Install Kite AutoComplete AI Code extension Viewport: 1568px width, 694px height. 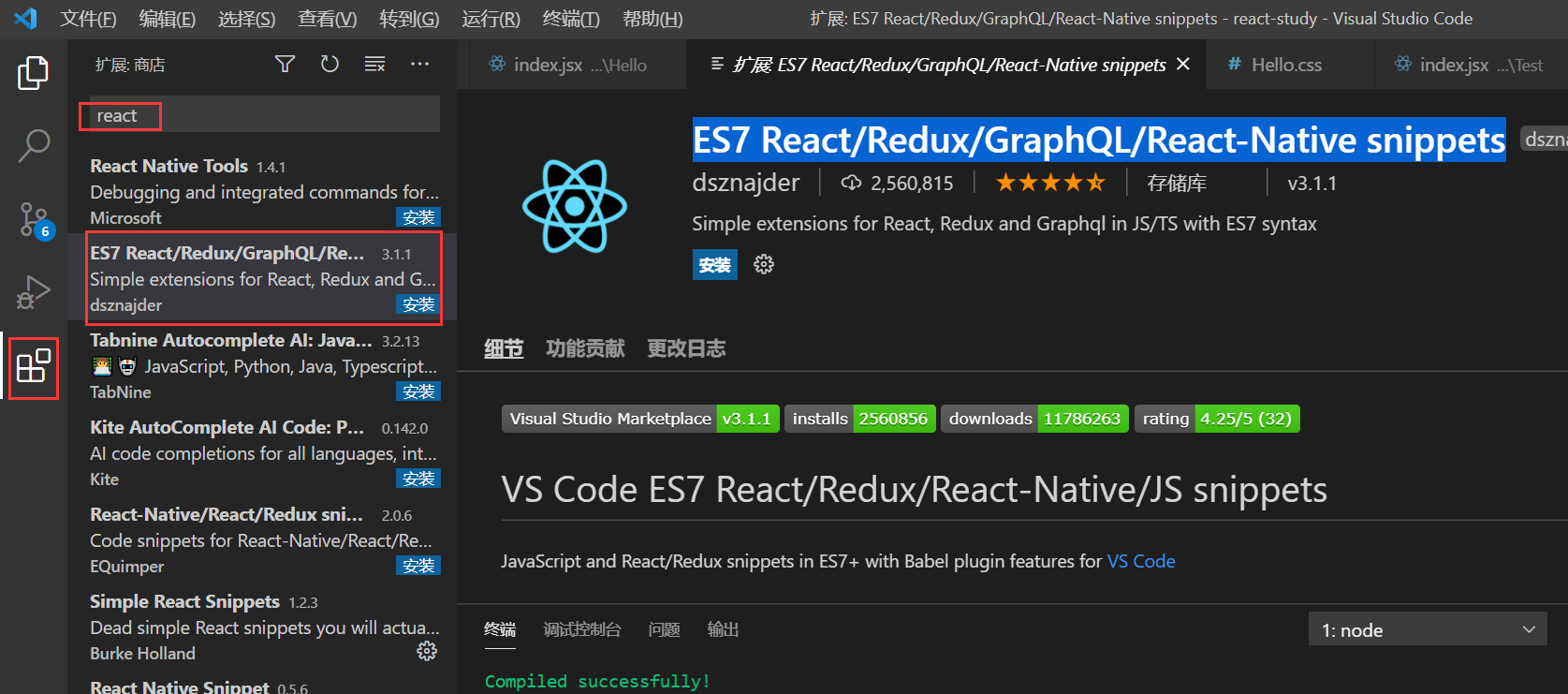tap(418, 479)
